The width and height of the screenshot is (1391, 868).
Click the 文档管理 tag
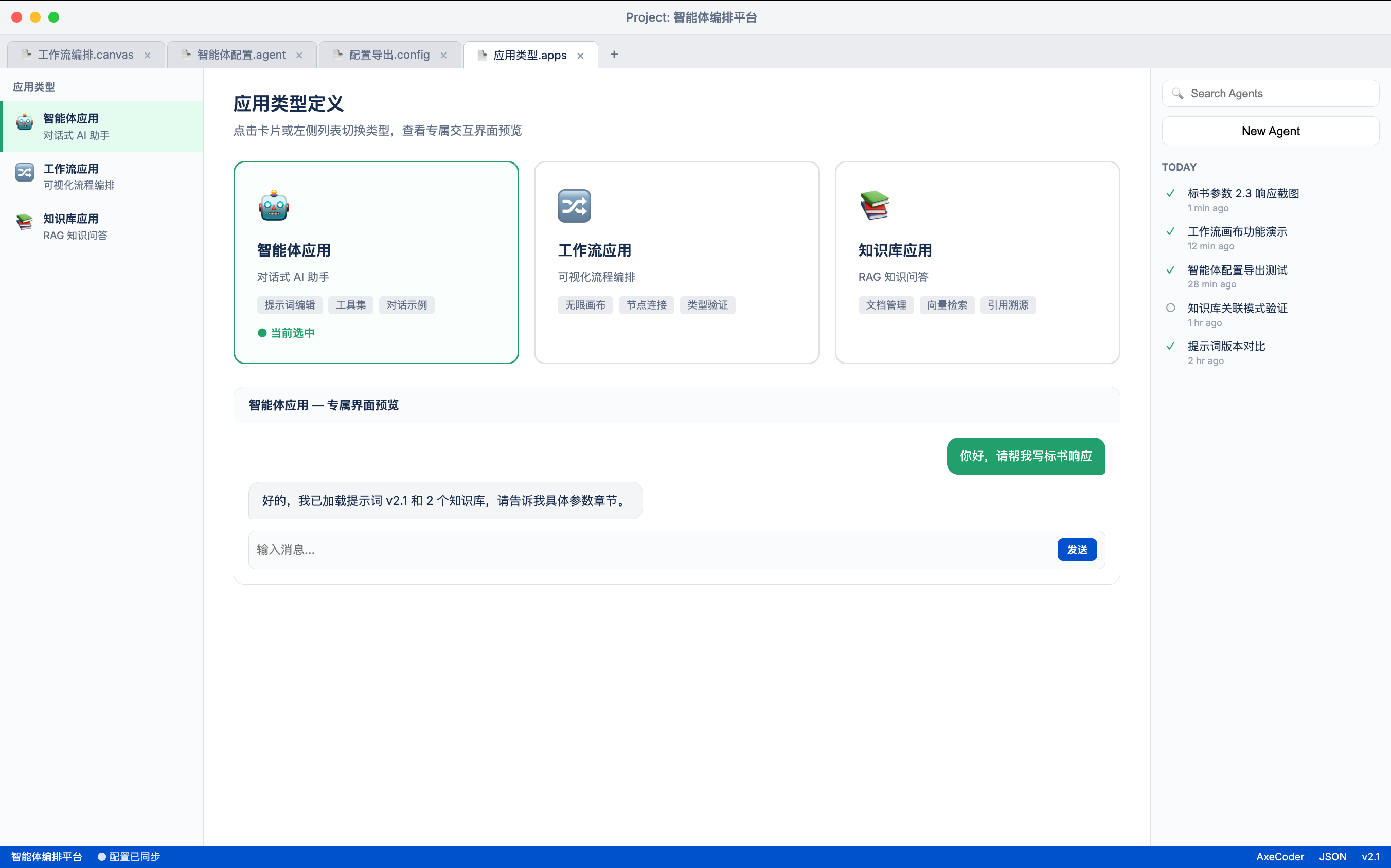[886, 305]
